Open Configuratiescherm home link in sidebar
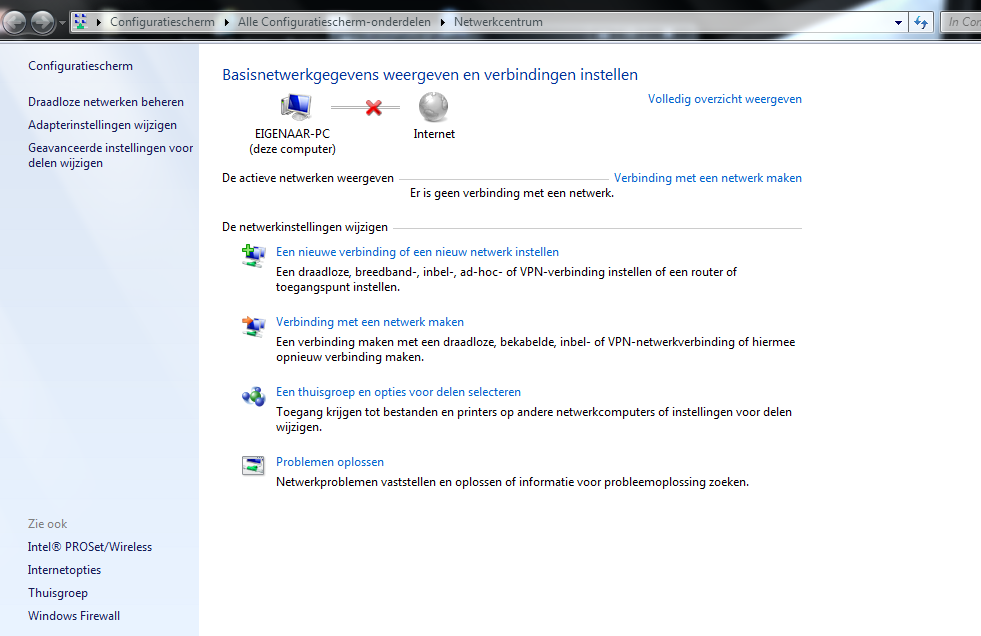Image resolution: width=981 pixels, height=636 pixels. point(80,66)
